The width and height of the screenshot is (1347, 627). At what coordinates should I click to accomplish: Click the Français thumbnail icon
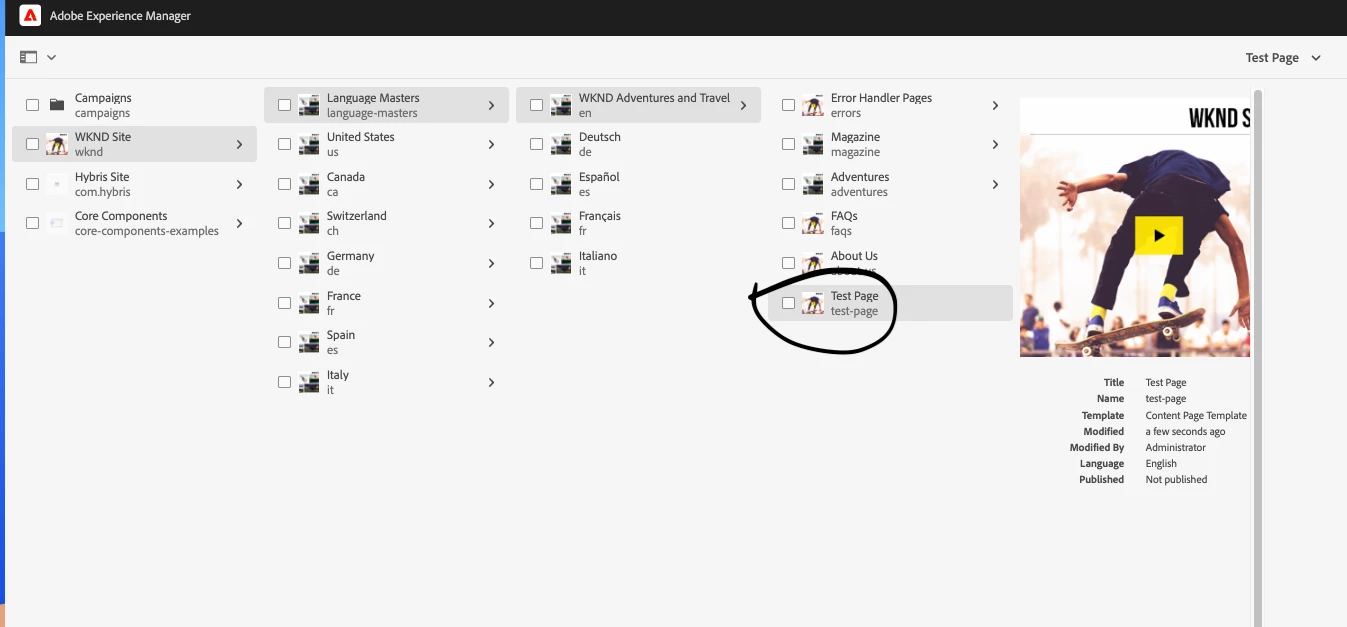tap(561, 223)
